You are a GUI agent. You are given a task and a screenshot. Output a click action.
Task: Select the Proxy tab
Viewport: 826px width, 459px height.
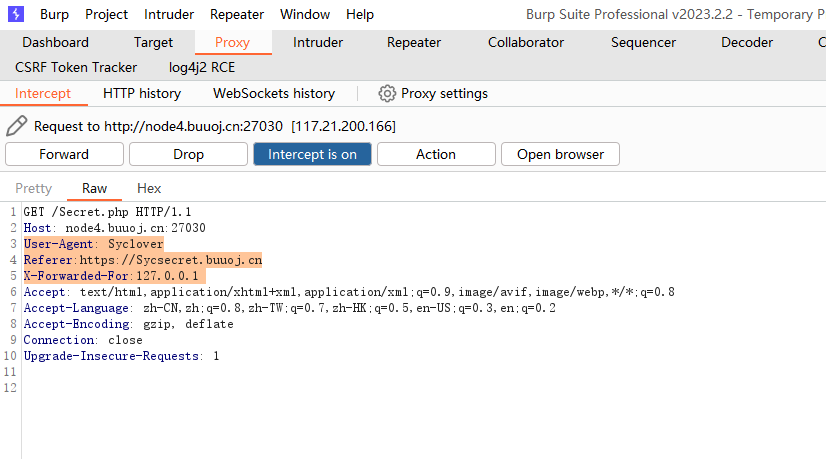click(232, 42)
